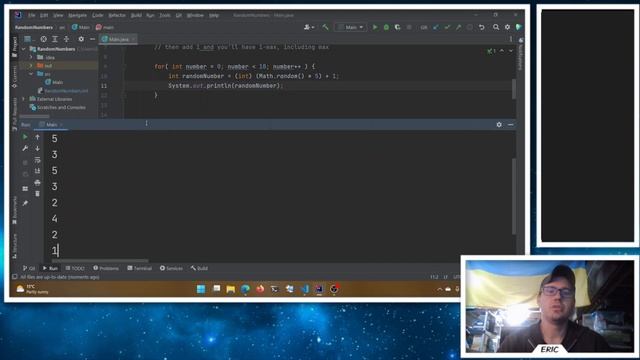Select the Main tab in Run panel
The image size is (640, 360).
[x=51, y=124]
